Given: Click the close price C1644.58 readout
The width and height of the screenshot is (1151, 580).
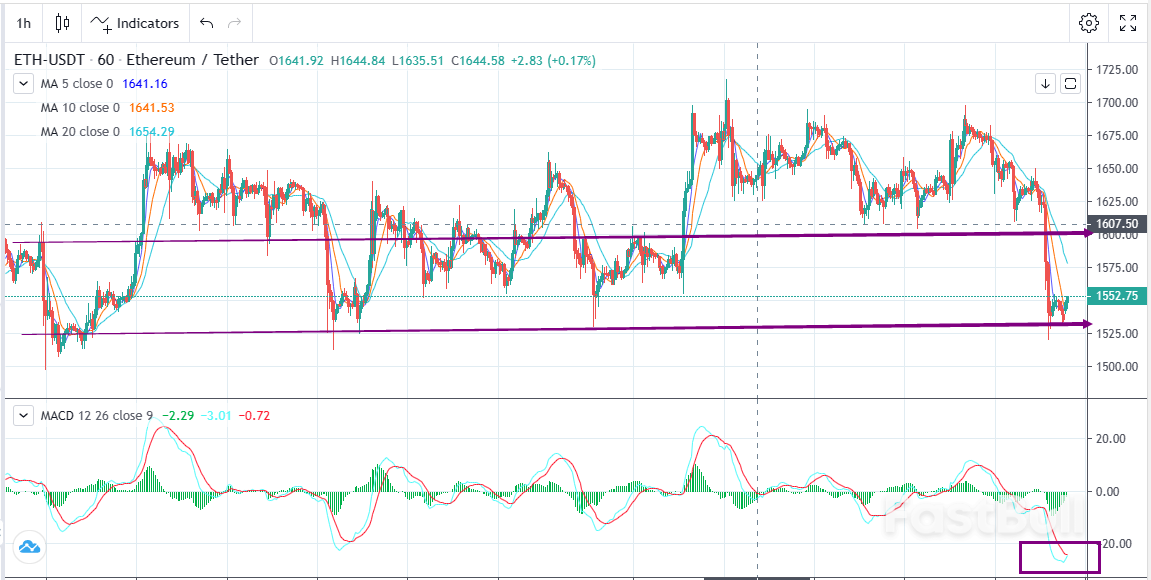Looking at the screenshot, I should [478, 60].
